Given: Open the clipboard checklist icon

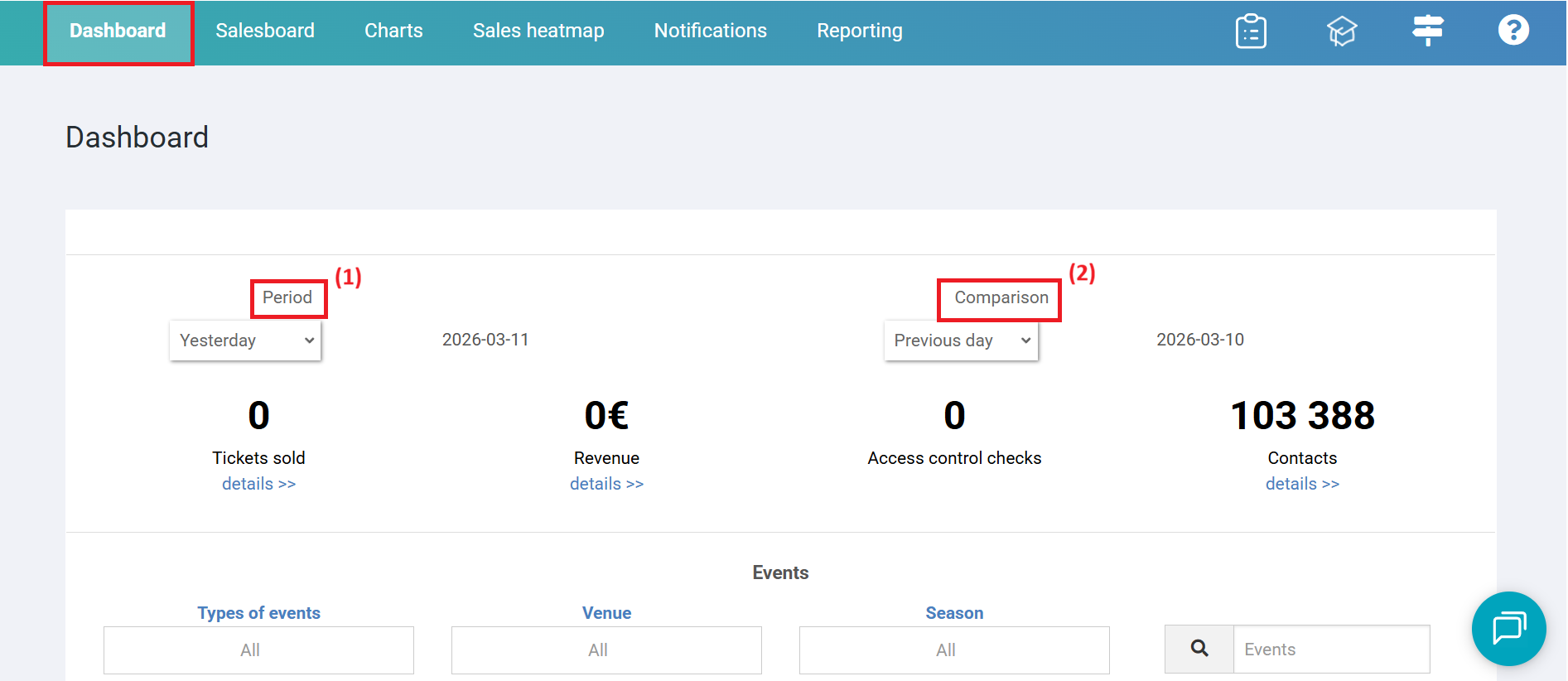Looking at the screenshot, I should click(1251, 31).
